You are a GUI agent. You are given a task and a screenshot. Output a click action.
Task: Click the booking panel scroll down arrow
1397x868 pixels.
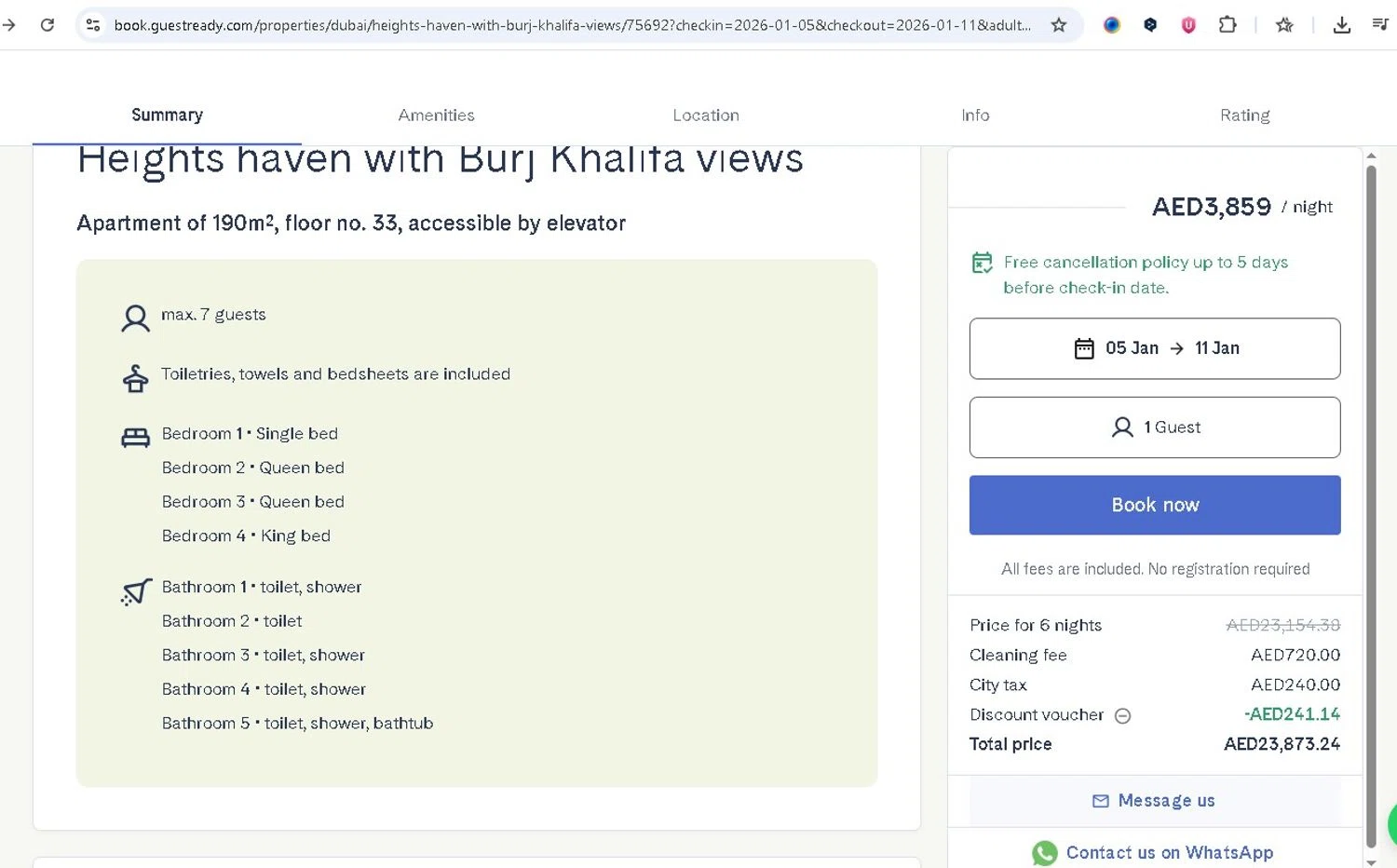pyautogui.click(x=1371, y=861)
